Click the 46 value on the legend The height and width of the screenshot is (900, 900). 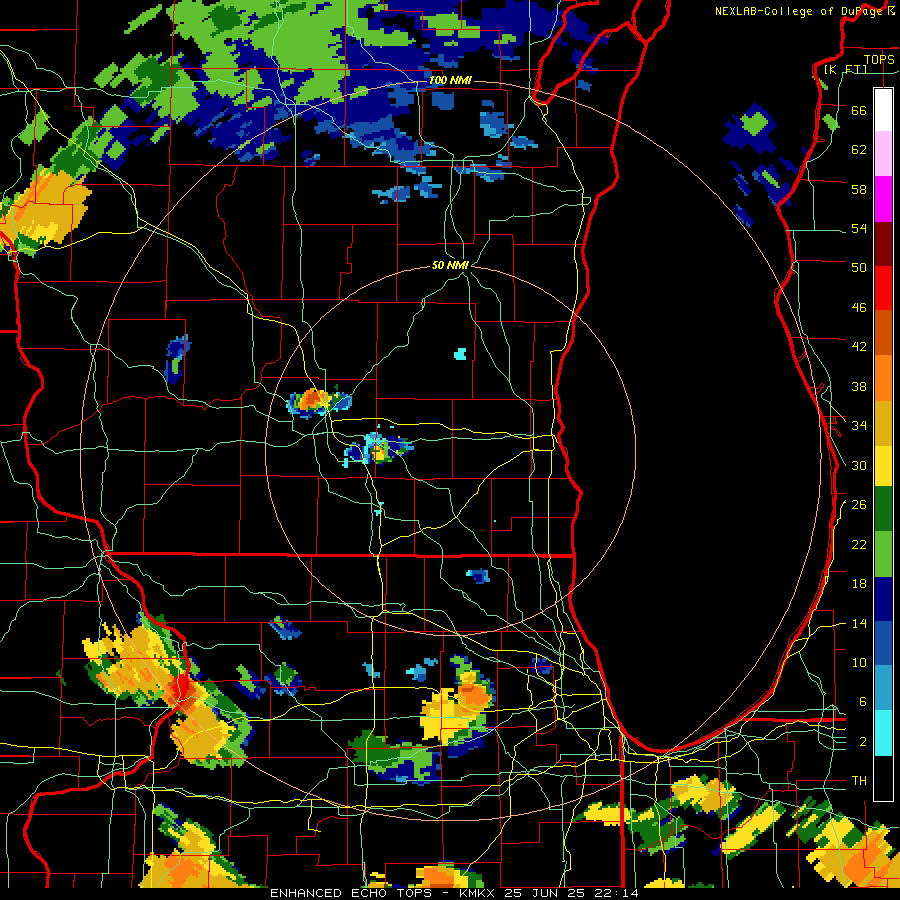pyautogui.click(x=859, y=308)
